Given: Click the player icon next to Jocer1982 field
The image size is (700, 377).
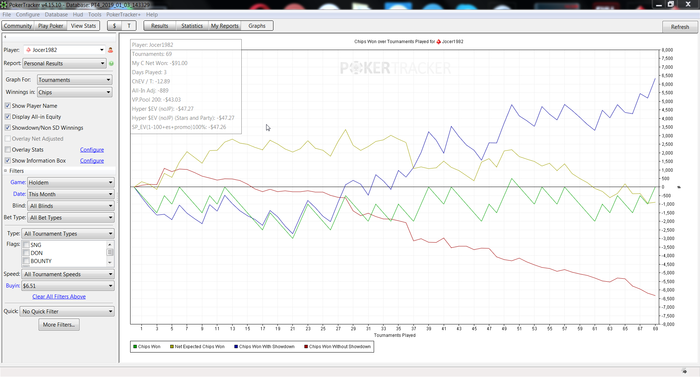Looking at the screenshot, I should (111, 50).
